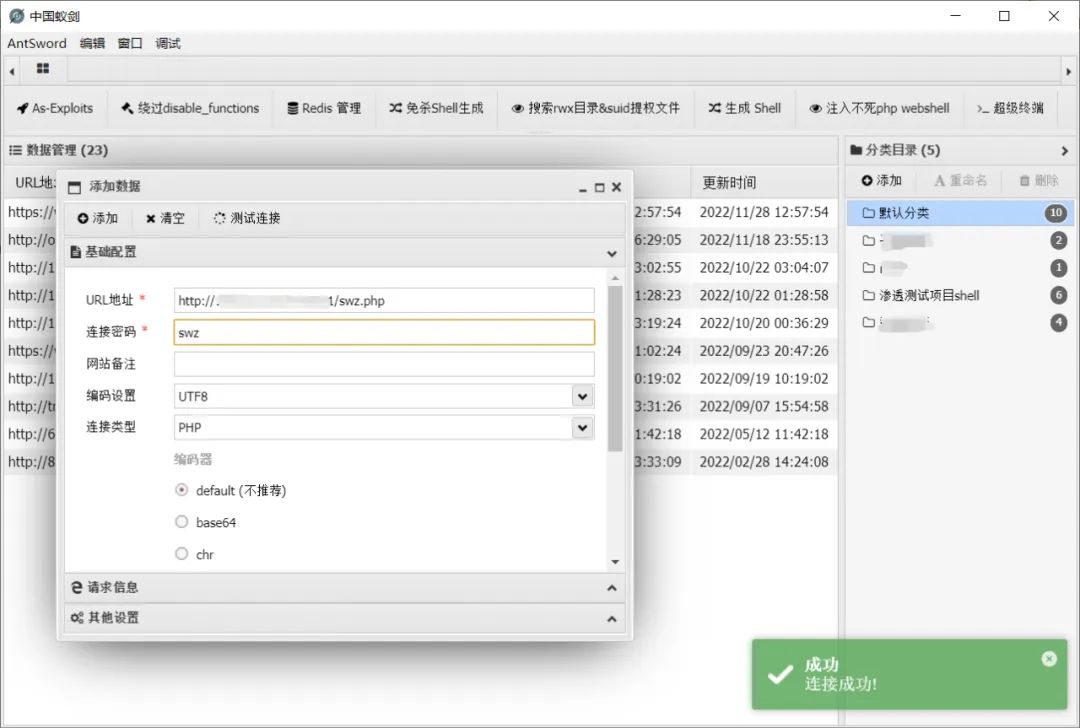The width and height of the screenshot is (1080, 728).
Task: Start 注入不死php webshell
Action: (878, 108)
